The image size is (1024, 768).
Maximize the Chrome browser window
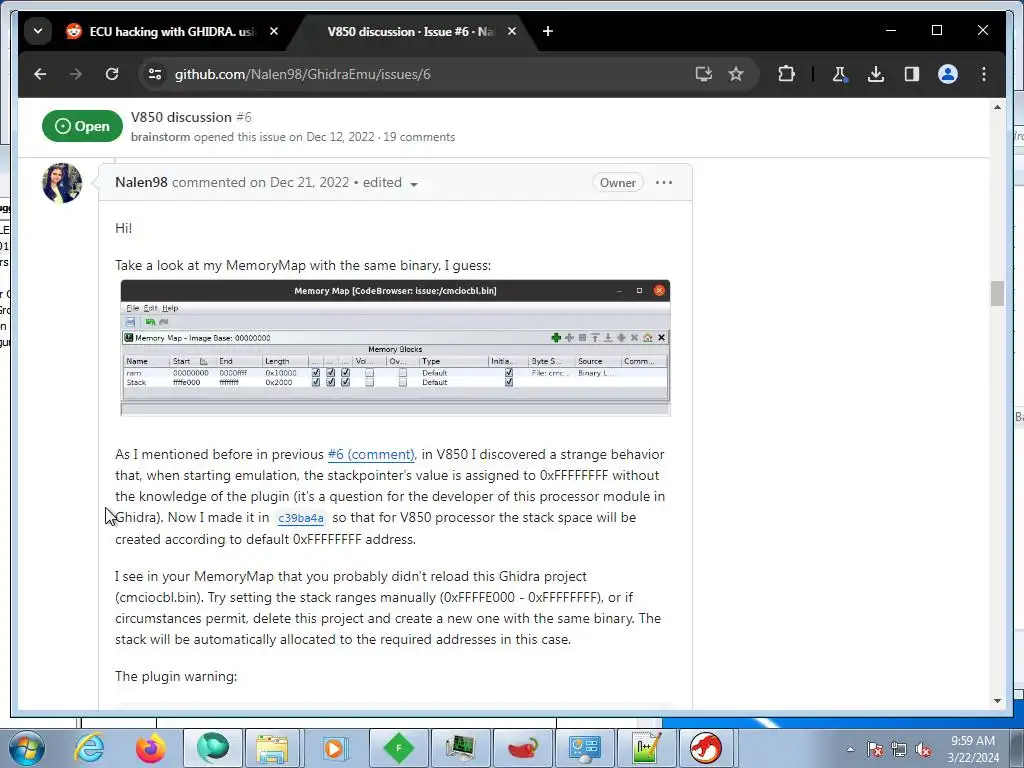(936, 31)
